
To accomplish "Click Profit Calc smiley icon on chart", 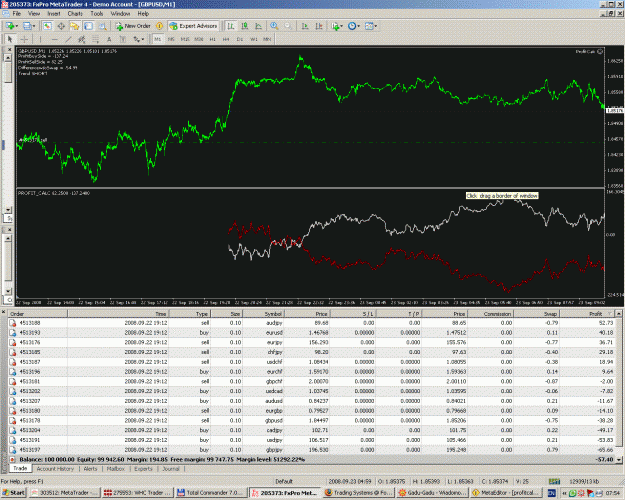I will point(600,51).
